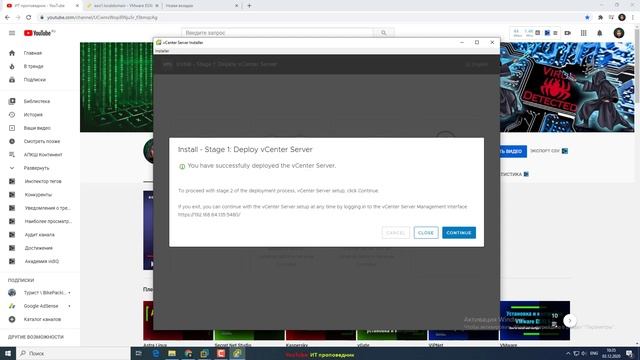640x360 pixels.
Task: Open Подписки subscriptions in sidebar
Action: (35, 80)
